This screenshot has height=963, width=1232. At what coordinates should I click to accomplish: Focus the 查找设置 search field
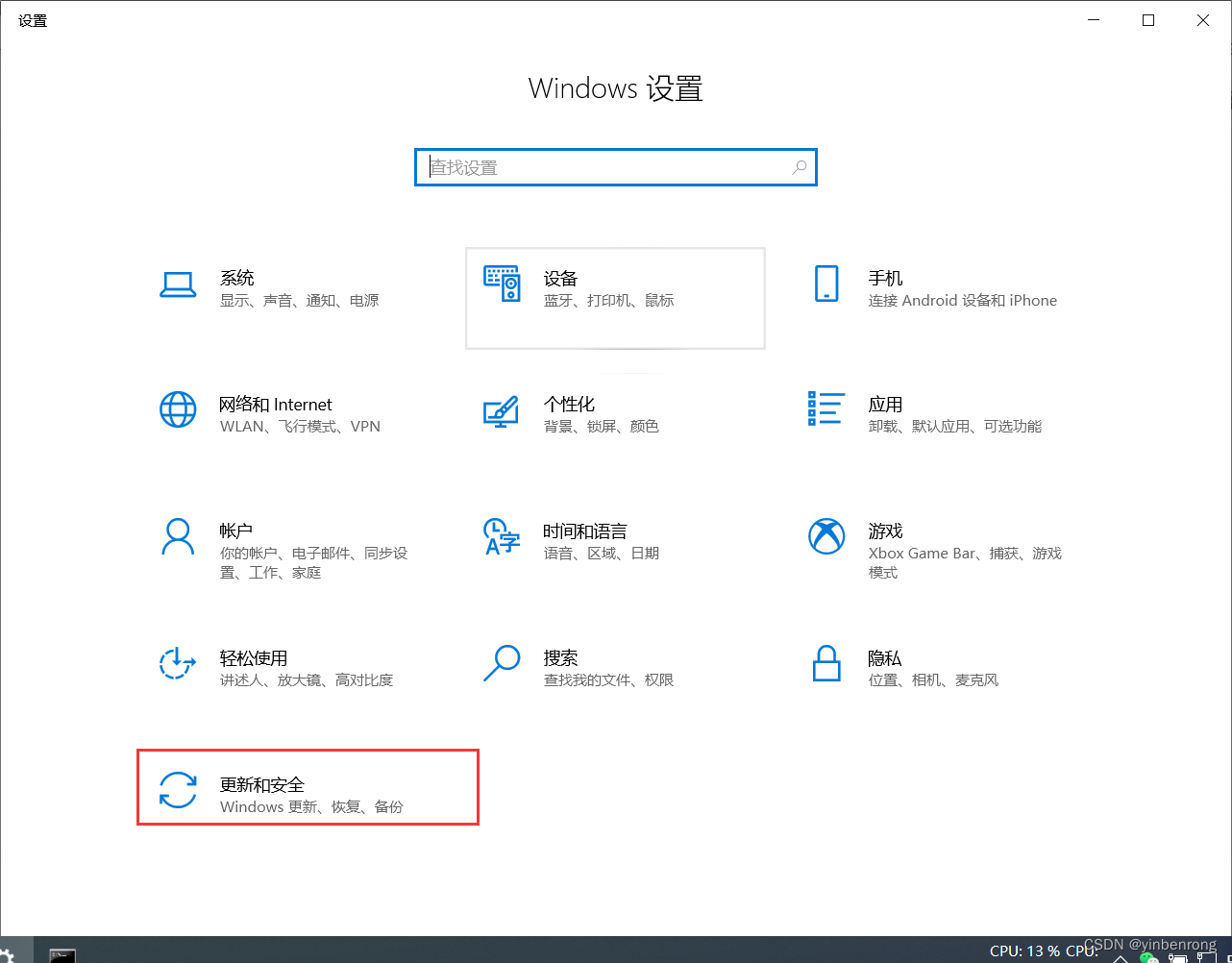[x=616, y=167]
